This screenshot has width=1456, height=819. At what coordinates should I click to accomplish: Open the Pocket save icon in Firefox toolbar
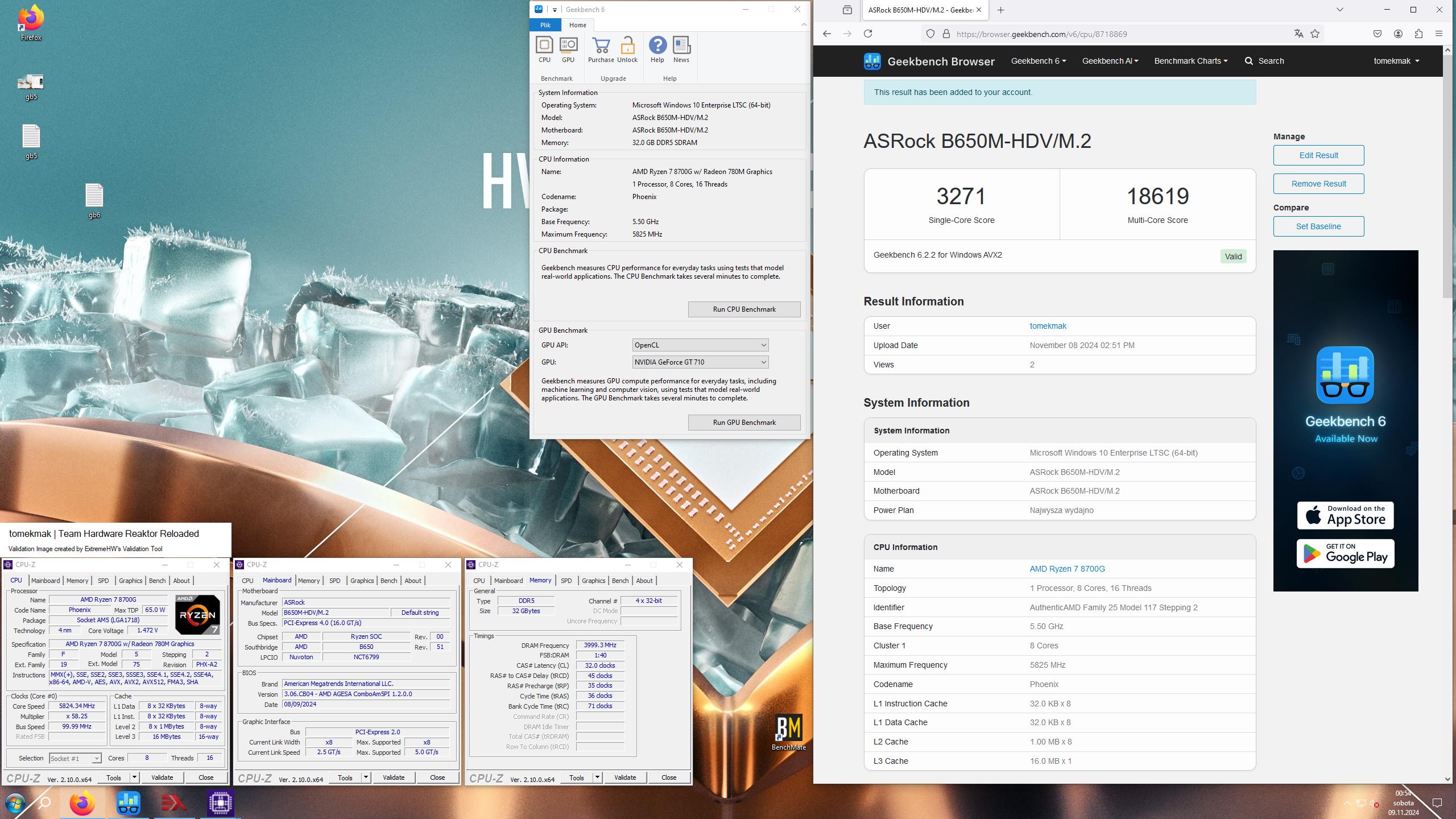(x=1378, y=34)
